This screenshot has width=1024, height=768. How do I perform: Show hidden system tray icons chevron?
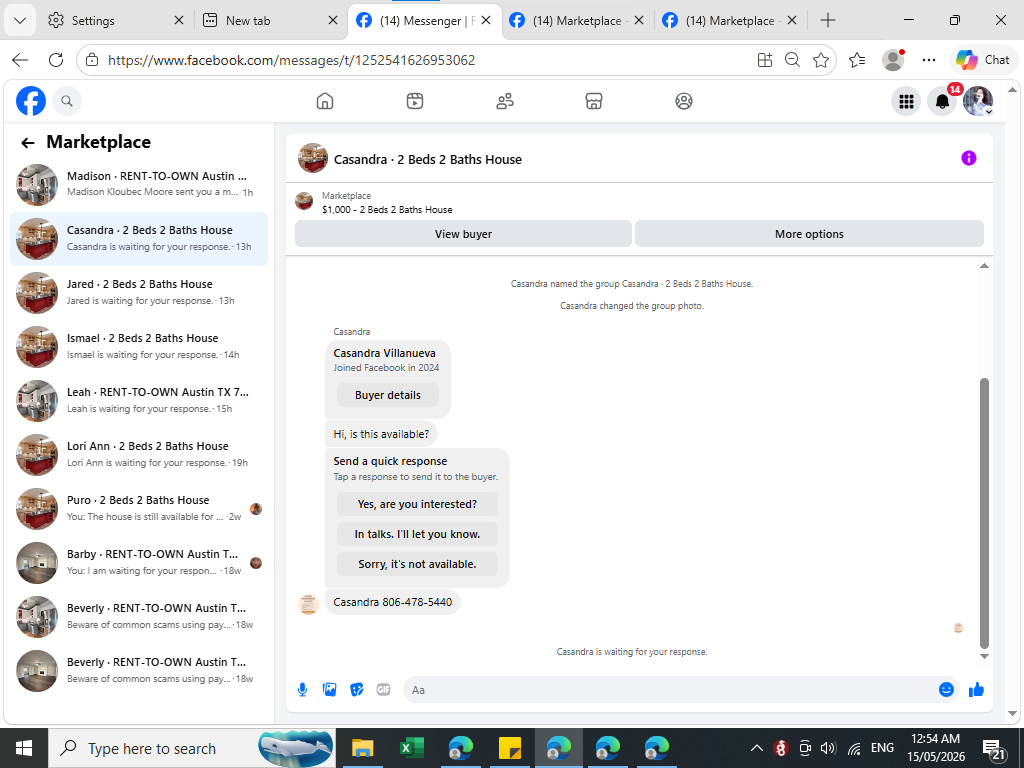pos(756,748)
